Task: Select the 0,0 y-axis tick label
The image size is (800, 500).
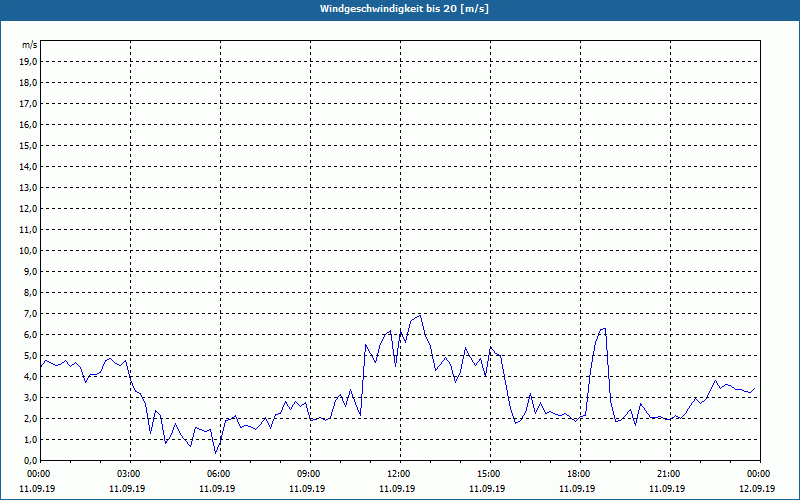Action: [x=30, y=460]
